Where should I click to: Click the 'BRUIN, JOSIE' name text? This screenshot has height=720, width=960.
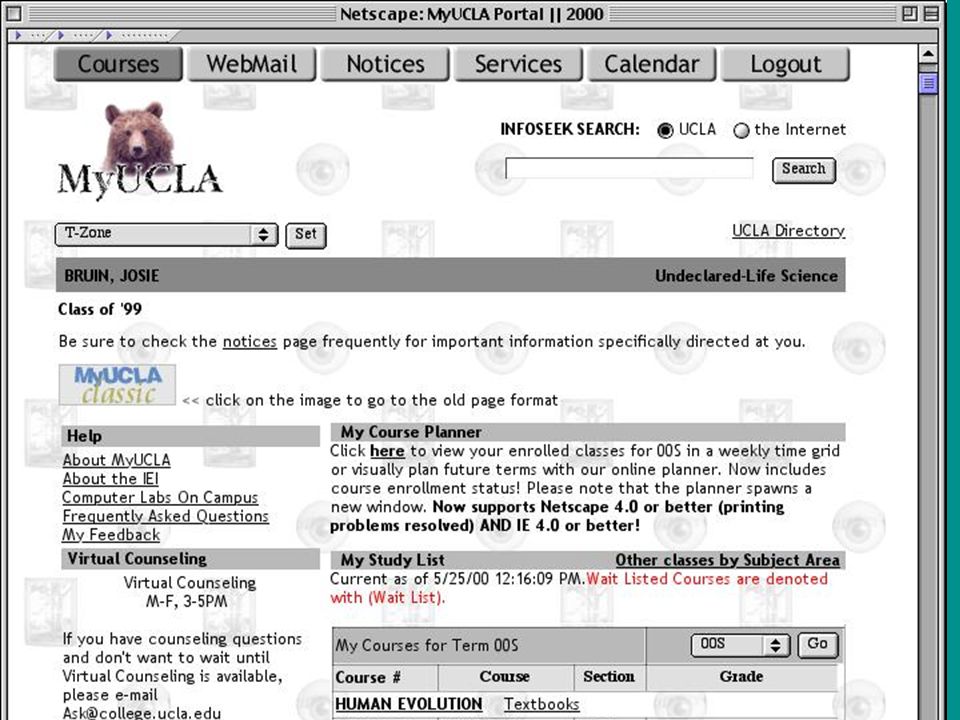(x=111, y=276)
